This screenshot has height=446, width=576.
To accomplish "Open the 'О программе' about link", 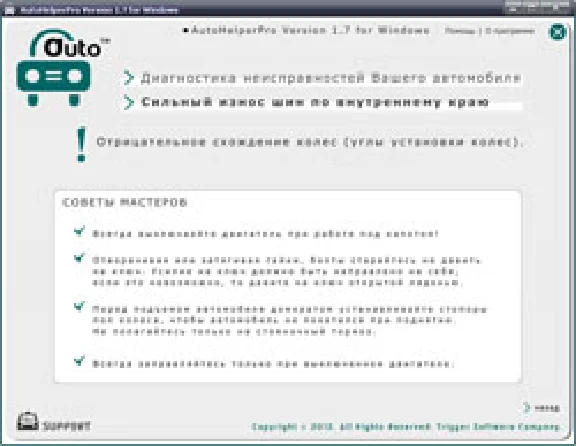I will tap(510, 31).
